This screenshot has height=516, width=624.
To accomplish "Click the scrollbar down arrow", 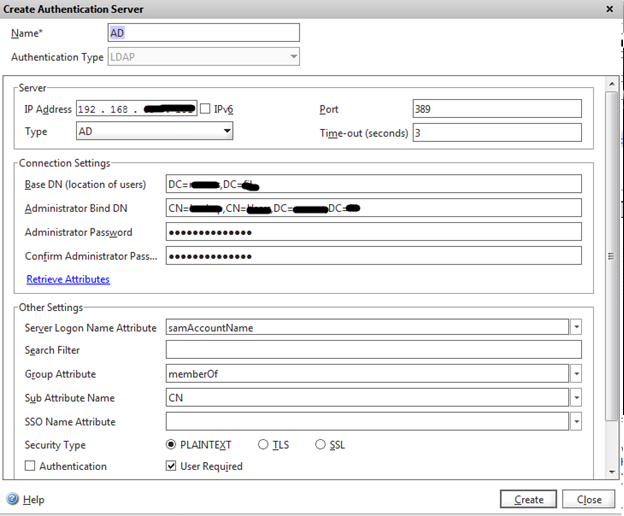I will point(612,472).
